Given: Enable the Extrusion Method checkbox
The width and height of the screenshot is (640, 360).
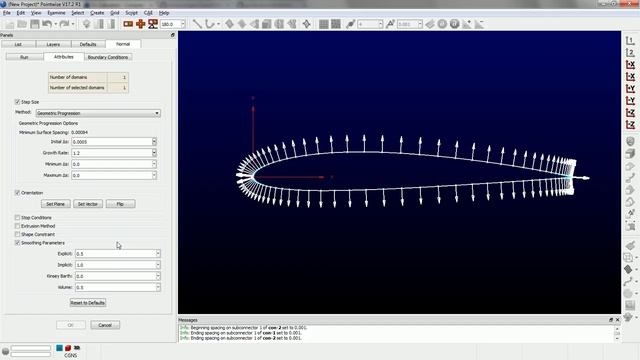Looking at the screenshot, I should click(17, 226).
